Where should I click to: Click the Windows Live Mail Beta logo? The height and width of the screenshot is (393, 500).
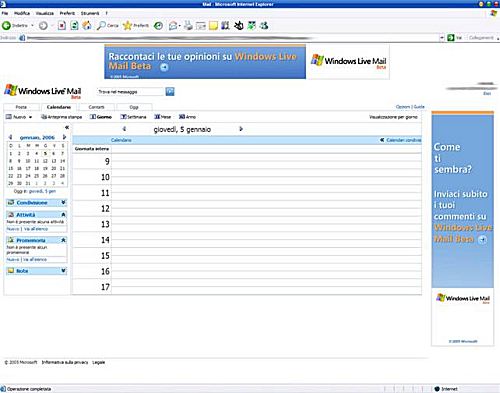(x=43, y=91)
